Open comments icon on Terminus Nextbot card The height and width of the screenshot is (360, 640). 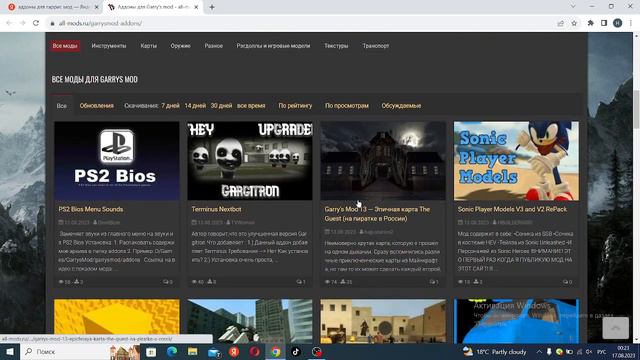(x=300, y=282)
